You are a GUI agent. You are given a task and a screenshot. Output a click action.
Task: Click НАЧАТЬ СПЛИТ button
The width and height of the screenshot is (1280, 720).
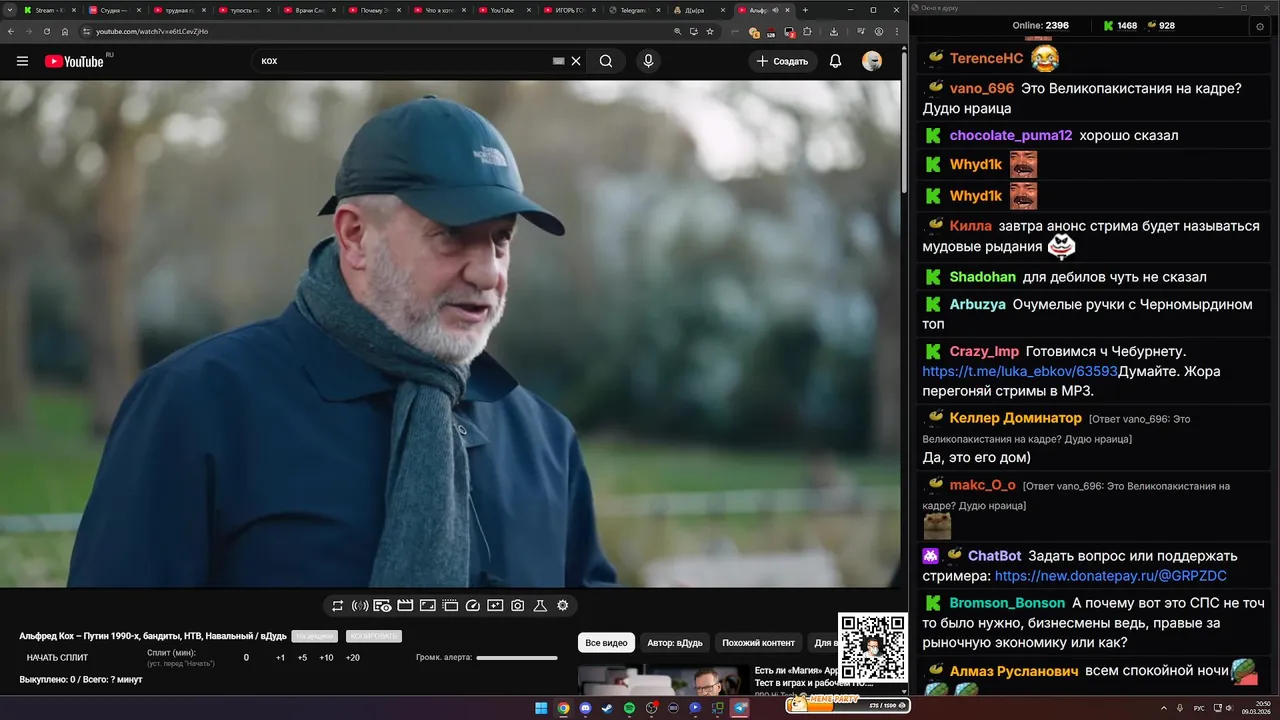click(x=57, y=658)
